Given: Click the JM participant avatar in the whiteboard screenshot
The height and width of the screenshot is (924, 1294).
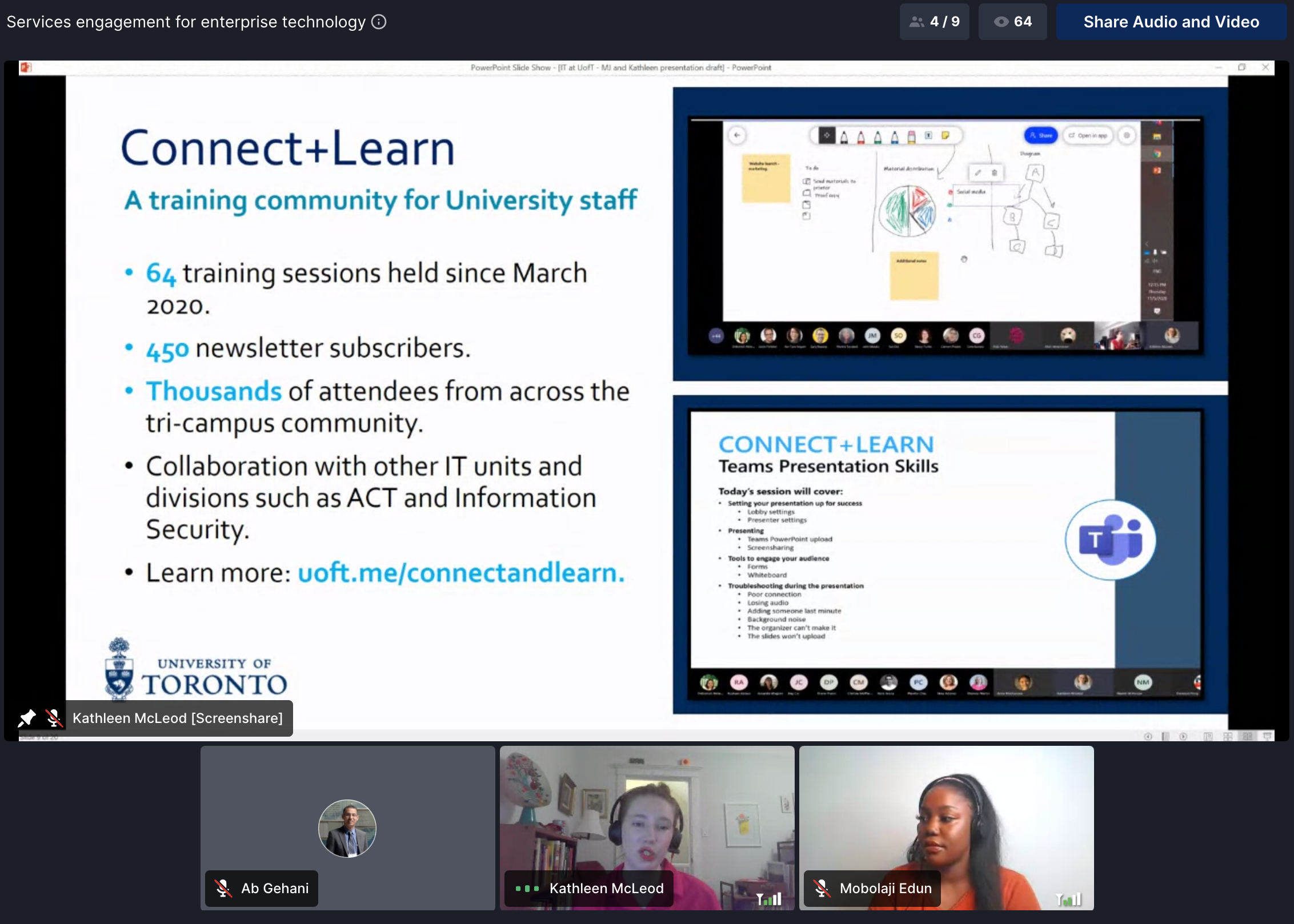Looking at the screenshot, I should pos(872,335).
